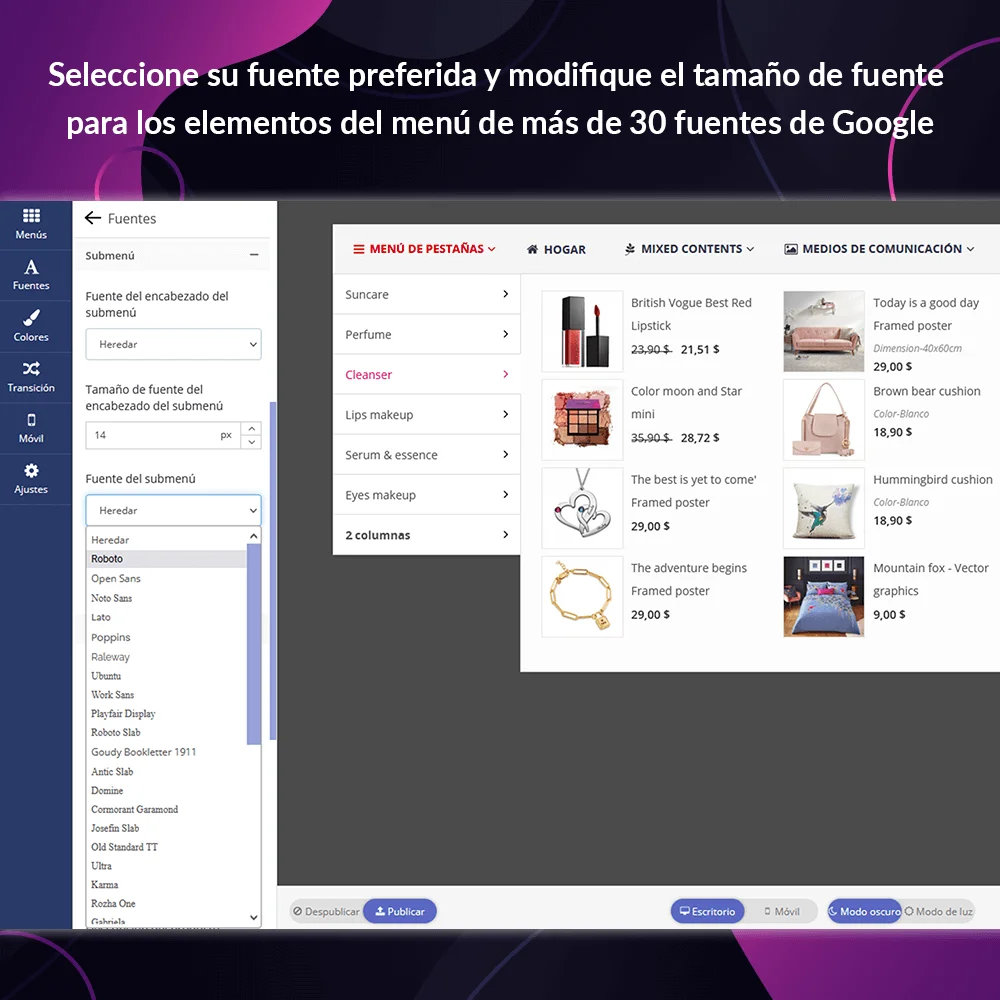Open Móvil settings from sidebar
Viewport: 1000px width, 1000px height.
click(x=33, y=428)
